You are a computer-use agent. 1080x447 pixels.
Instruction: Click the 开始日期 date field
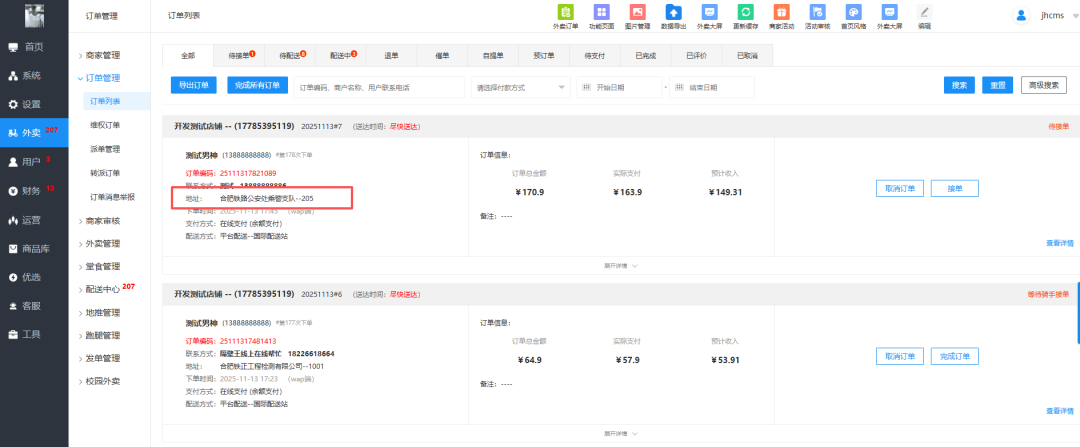point(620,87)
